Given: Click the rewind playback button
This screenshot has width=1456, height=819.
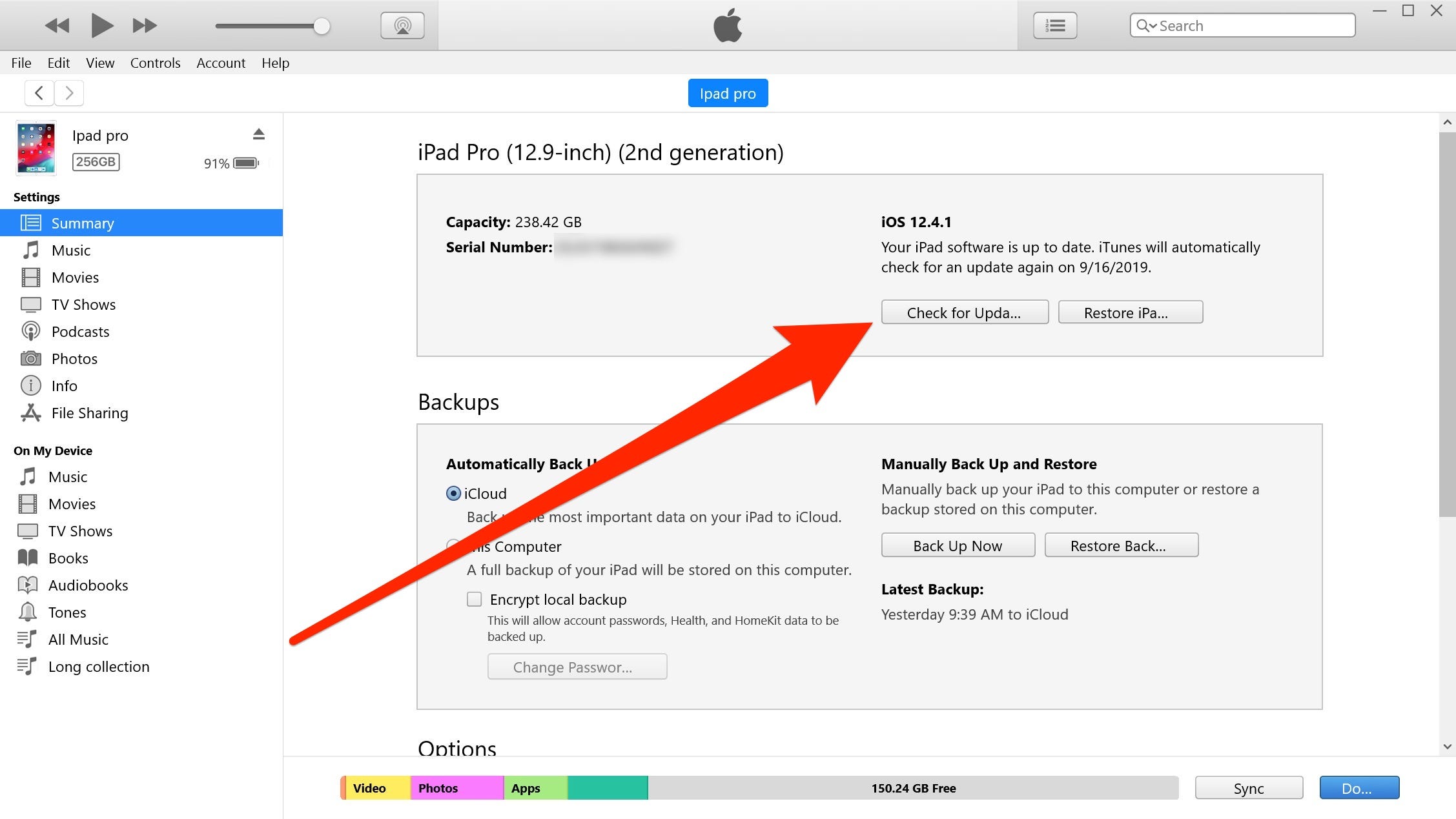Looking at the screenshot, I should tap(57, 26).
